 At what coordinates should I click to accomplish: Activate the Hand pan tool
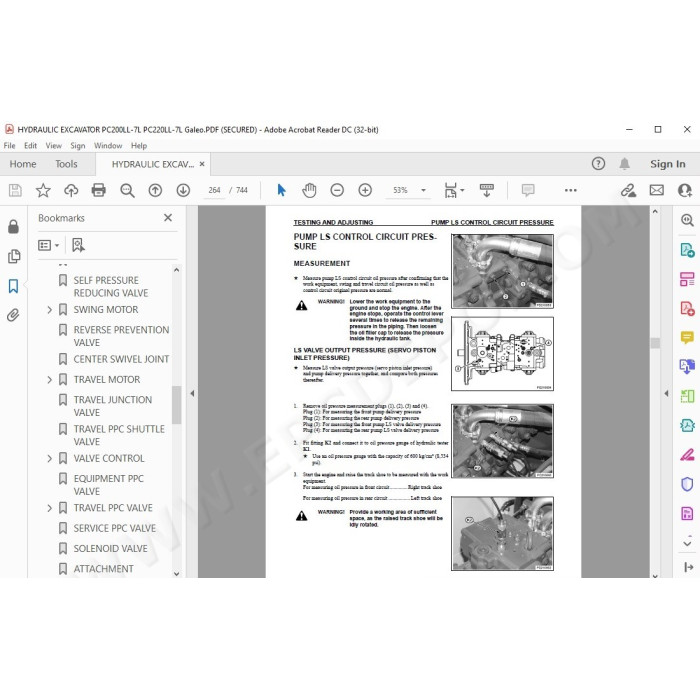tap(309, 191)
